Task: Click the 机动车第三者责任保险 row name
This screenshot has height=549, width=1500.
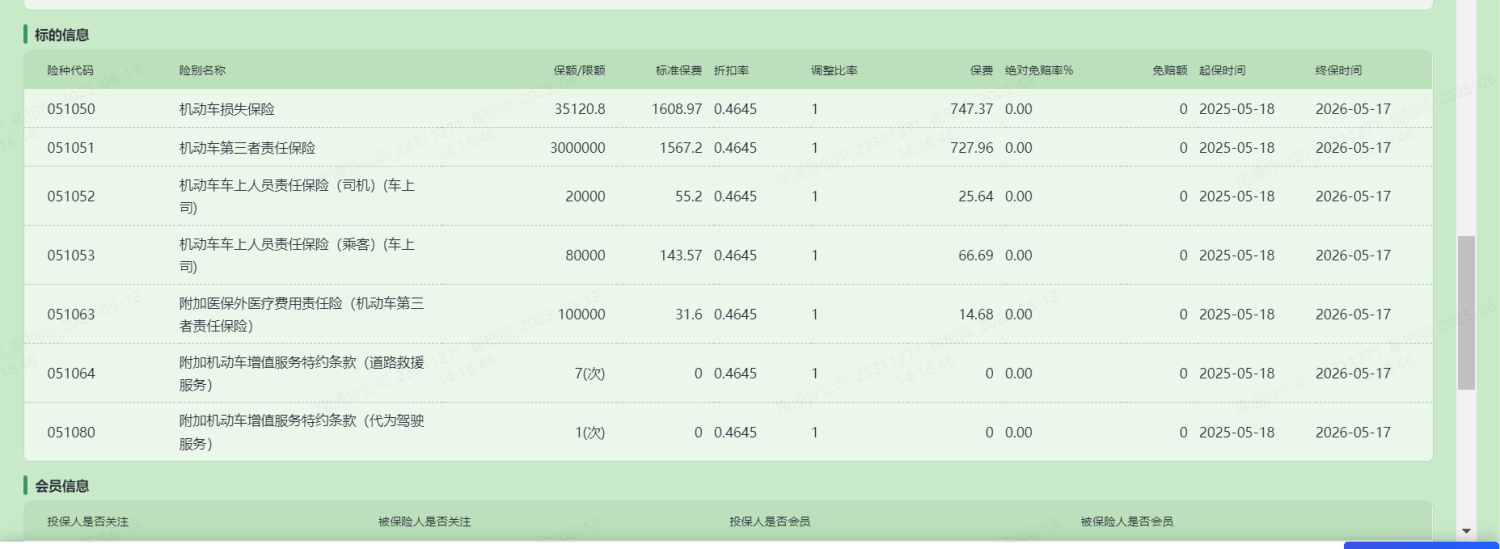Action: [247, 148]
